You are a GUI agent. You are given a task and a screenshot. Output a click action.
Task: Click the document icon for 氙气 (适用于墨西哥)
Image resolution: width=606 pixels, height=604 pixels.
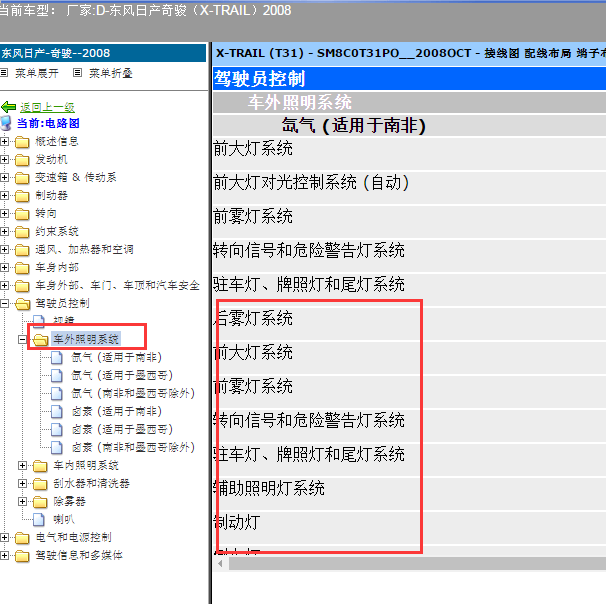[x=57, y=376]
